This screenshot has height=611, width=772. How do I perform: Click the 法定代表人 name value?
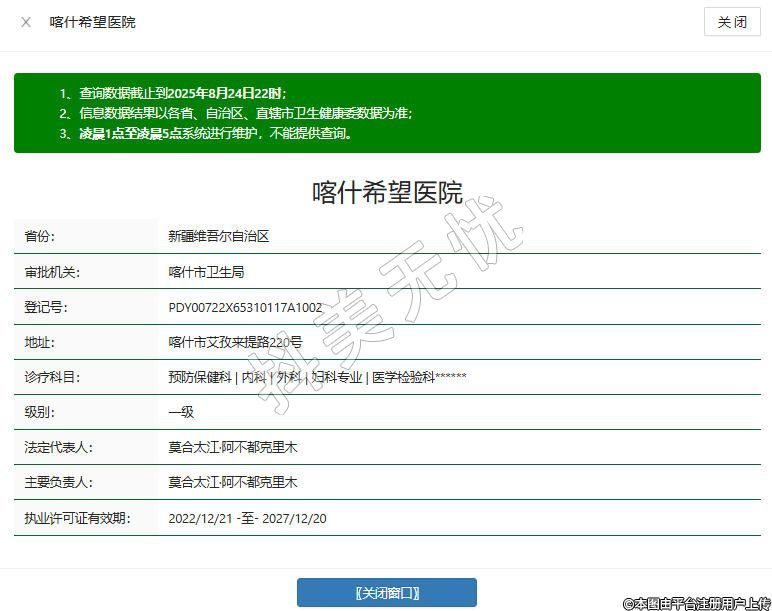[232, 447]
